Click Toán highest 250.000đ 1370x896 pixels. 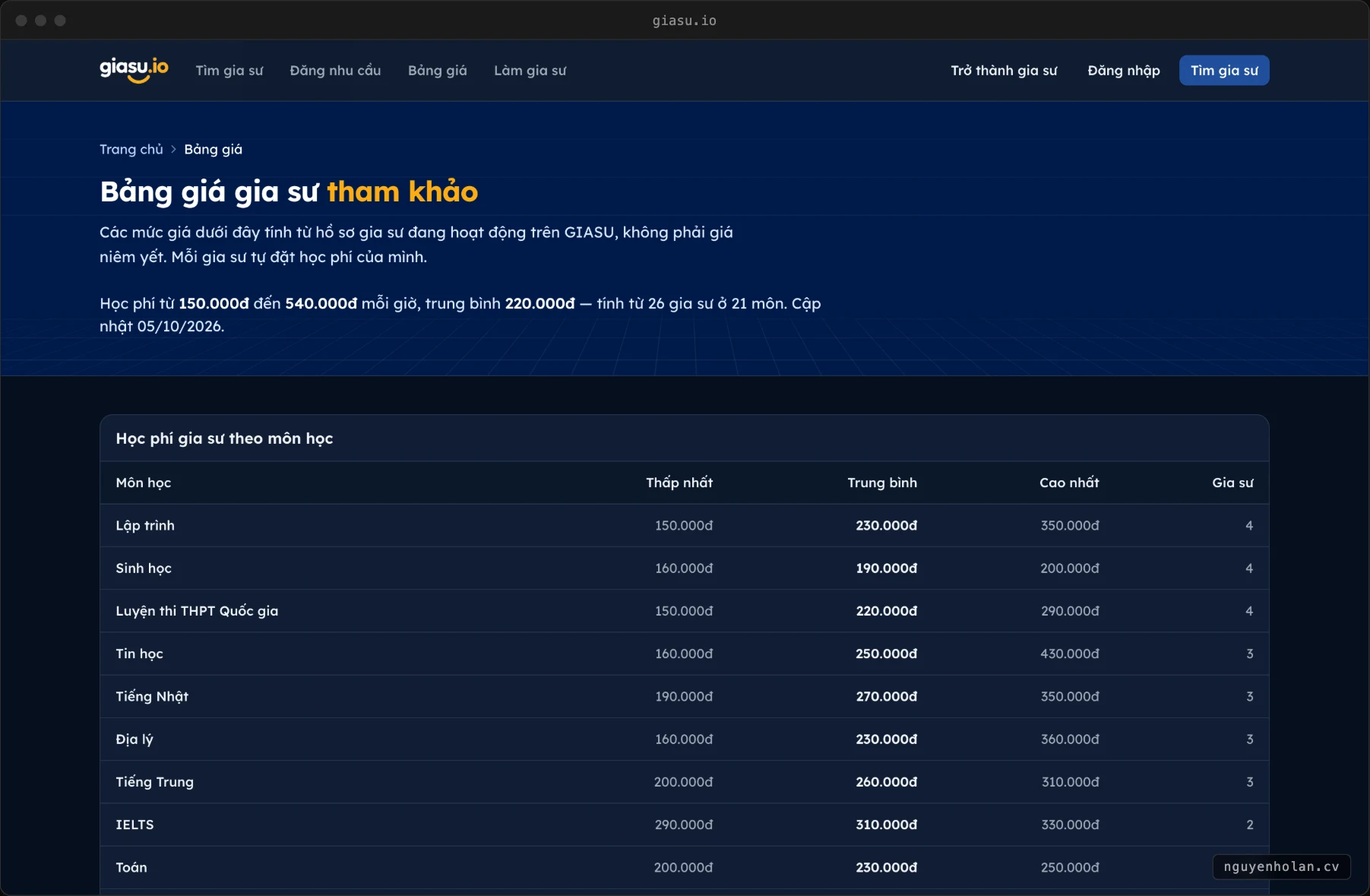click(1070, 867)
